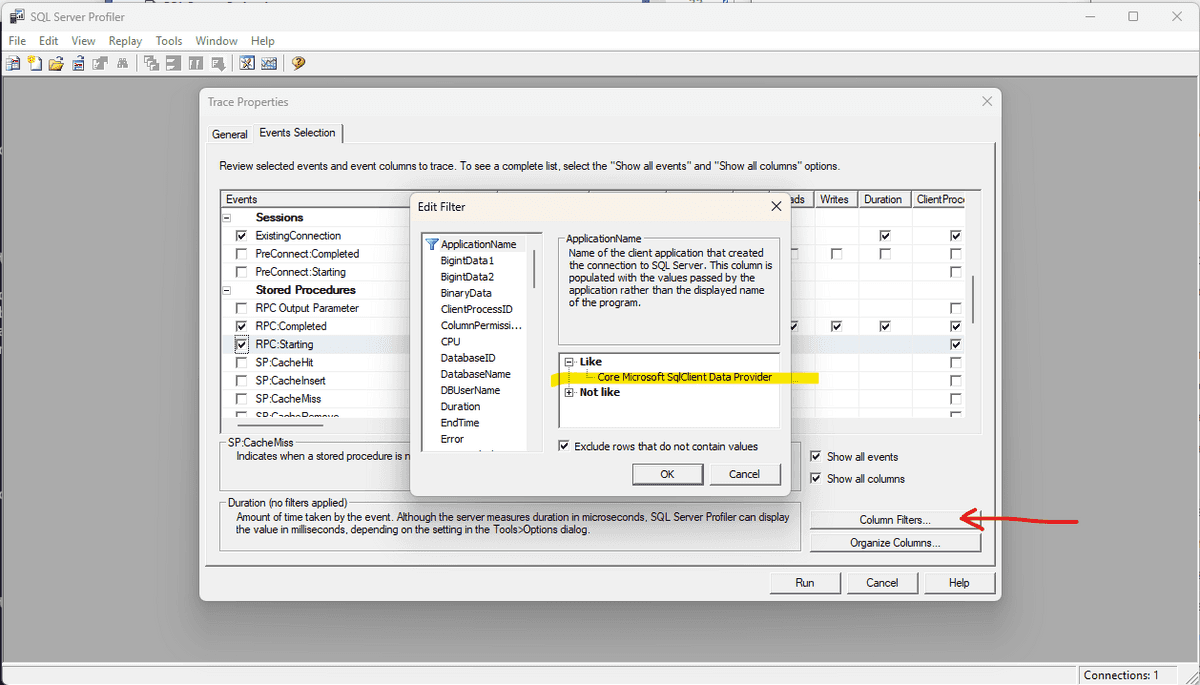Click the Organize Columns button

[894, 541]
